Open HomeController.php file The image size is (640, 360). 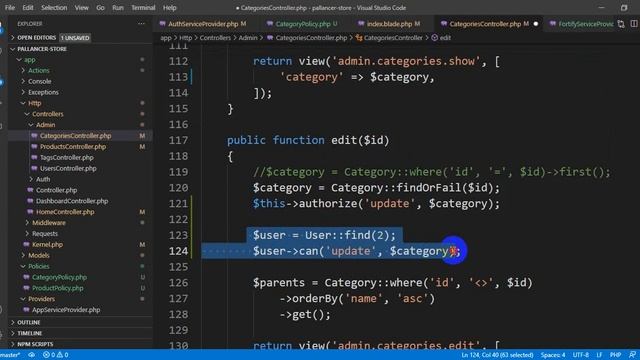(64, 212)
